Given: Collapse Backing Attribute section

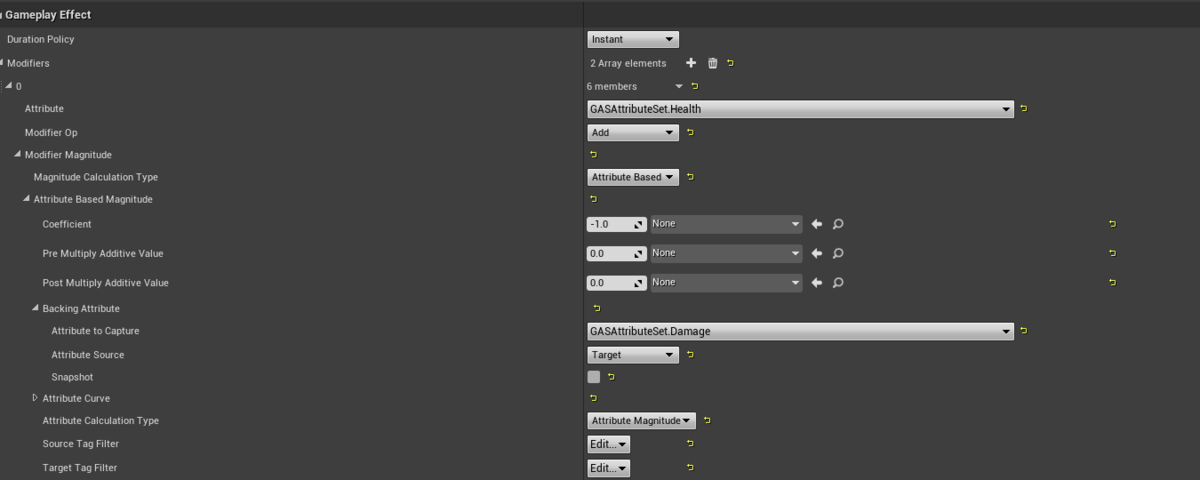Looking at the screenshot, I should [35, 309].
